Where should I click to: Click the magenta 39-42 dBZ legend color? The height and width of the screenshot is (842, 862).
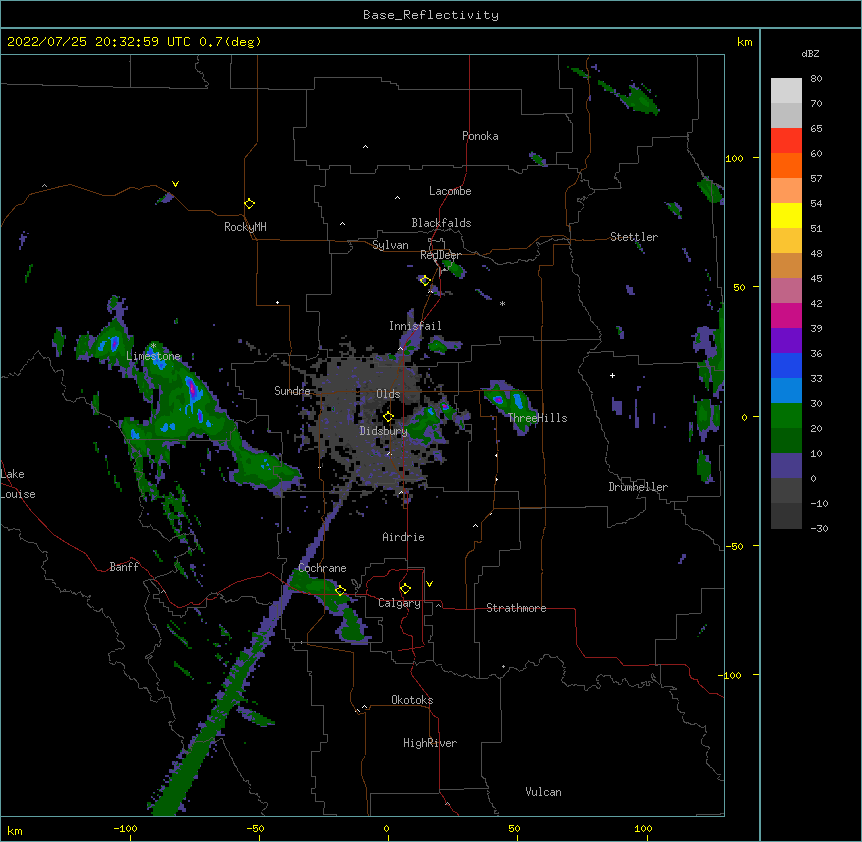tap(786, 315)
